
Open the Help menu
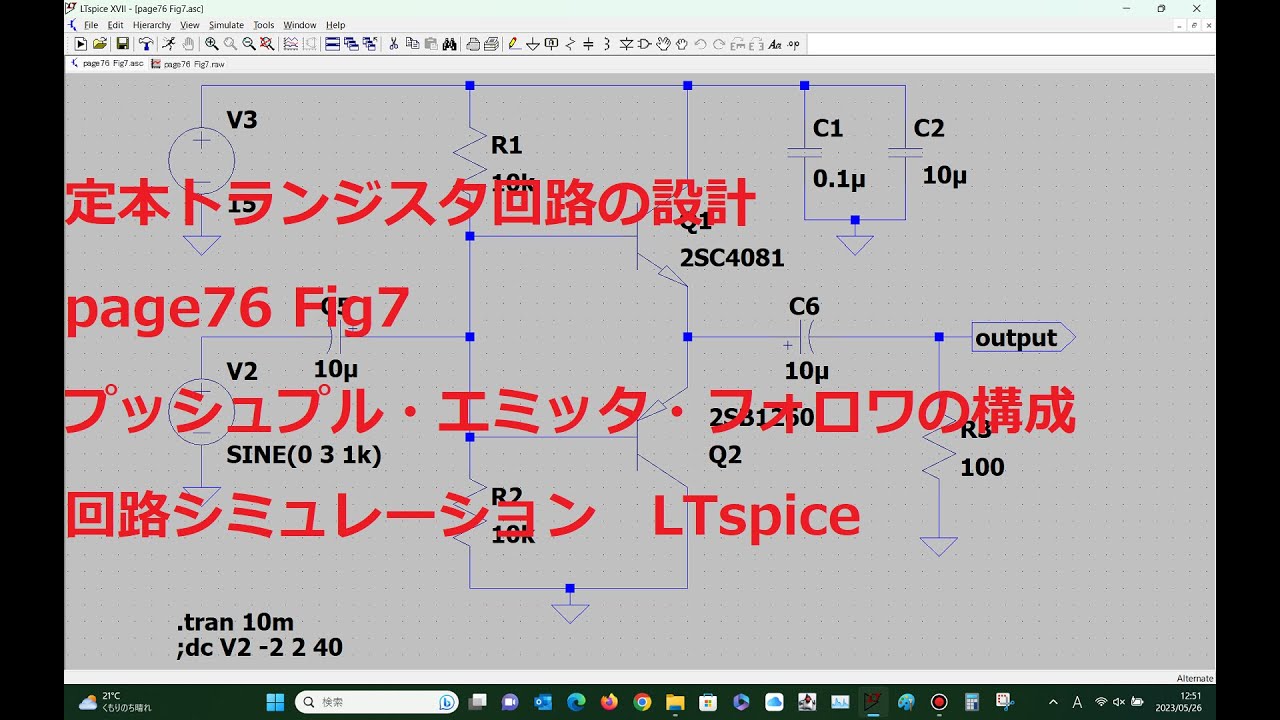336,25
